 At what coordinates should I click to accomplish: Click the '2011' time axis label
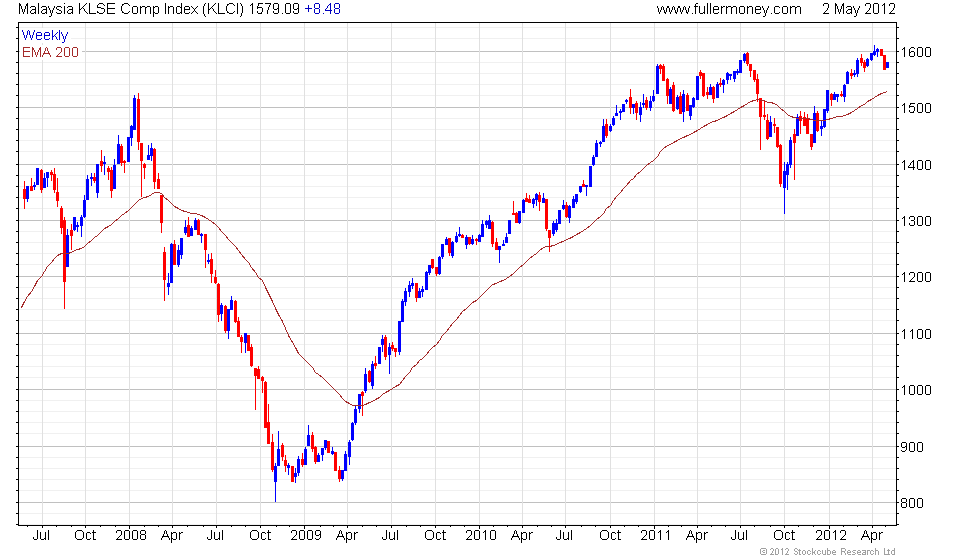tap(656, 536)
